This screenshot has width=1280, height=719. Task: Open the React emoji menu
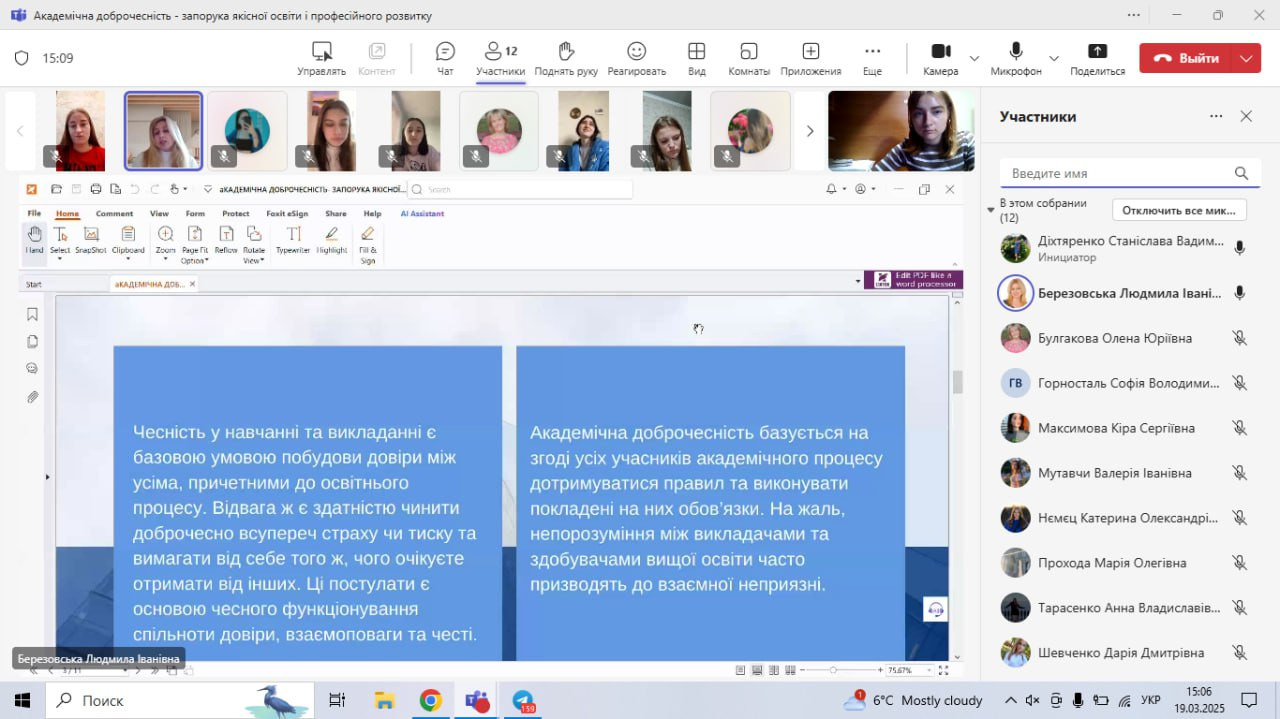(x=636, y=58)
